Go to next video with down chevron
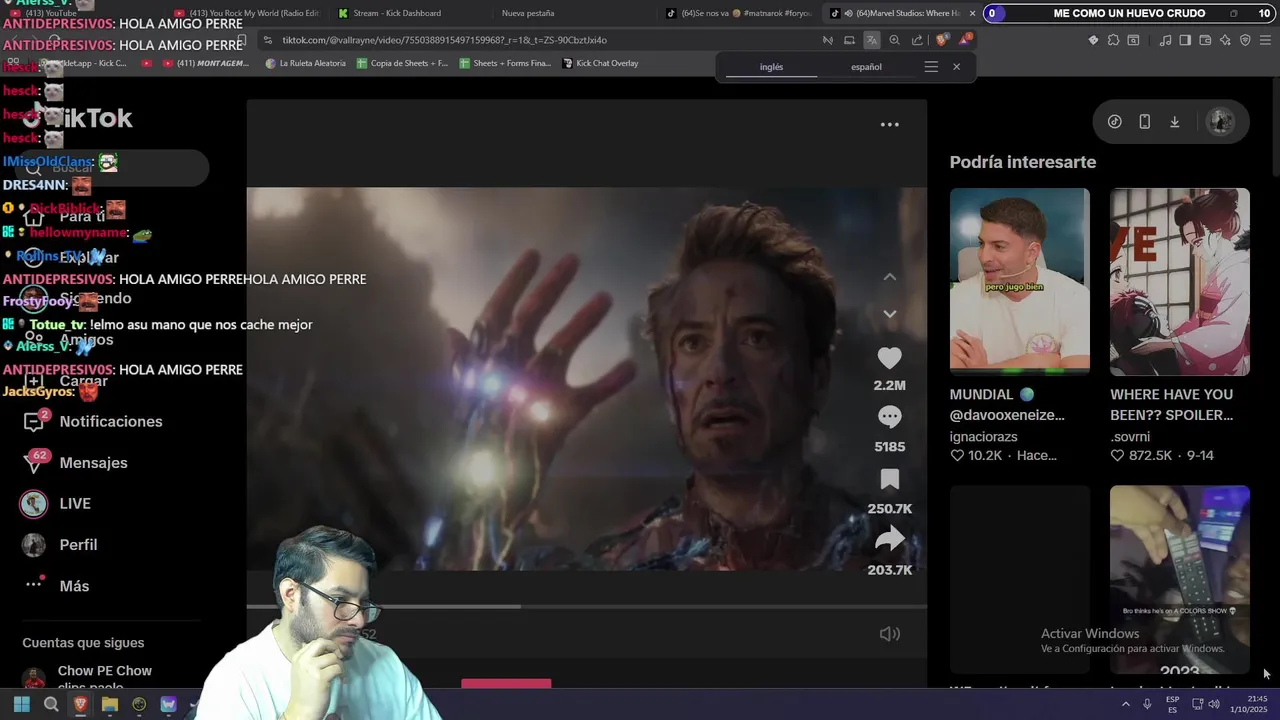This screenshot has height=720, width=1280. [889, 314]
